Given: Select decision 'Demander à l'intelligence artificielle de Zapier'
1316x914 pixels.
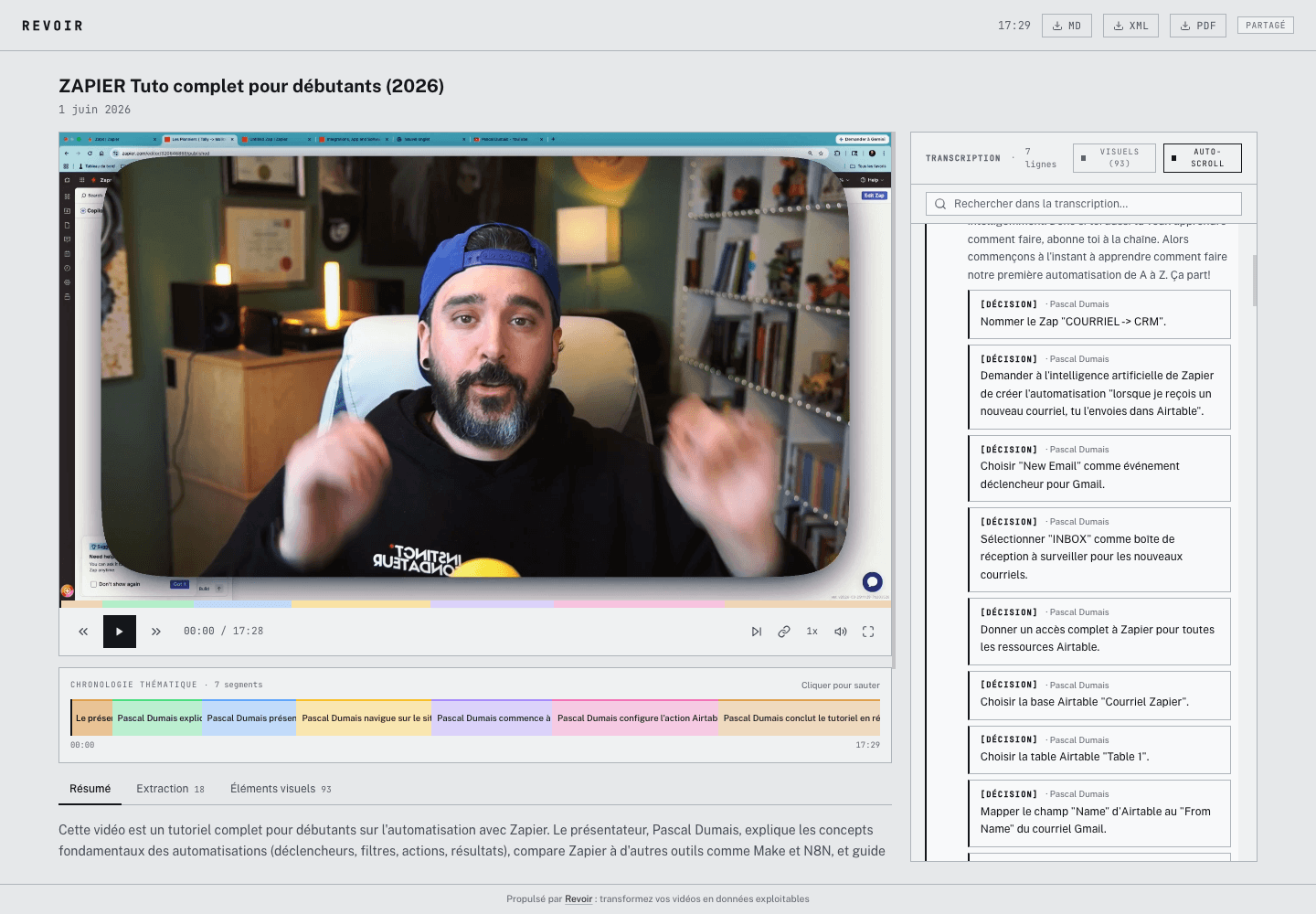Looking at the screenshot, I should tap(1098, 387).
